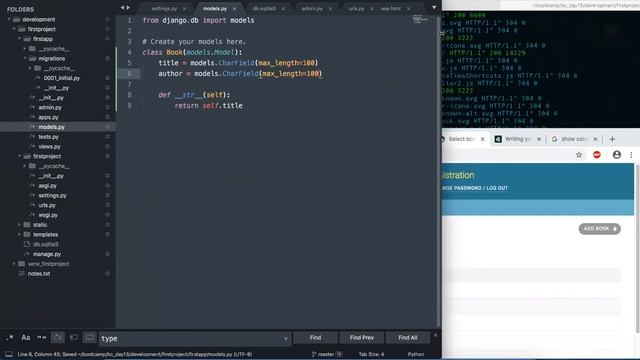Open a new browser tab
Image resolution: width=640 pixels, height=360 pixels.
pyautogui.click(x=612, y=139)
